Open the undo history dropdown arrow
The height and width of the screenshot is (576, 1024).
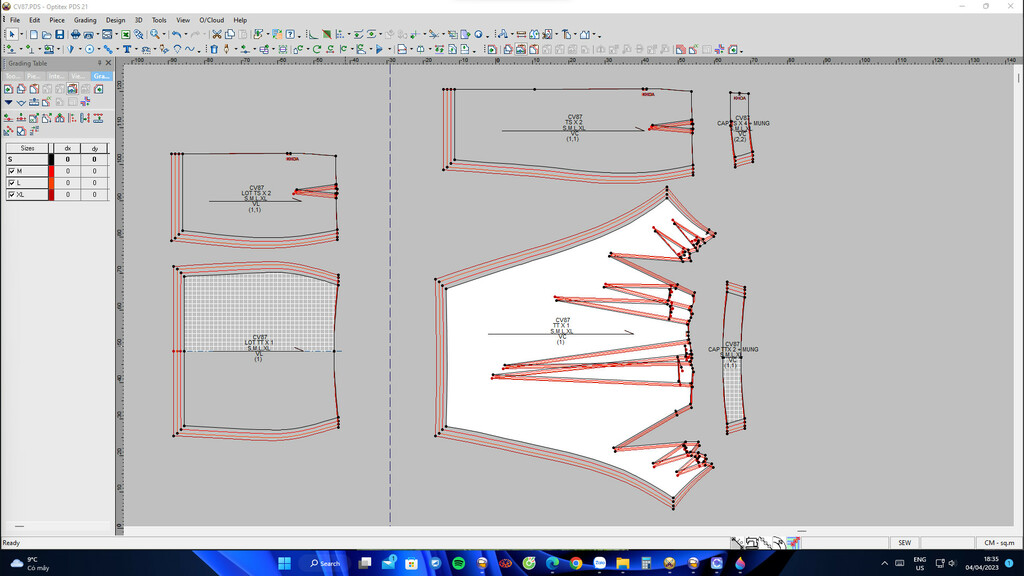[x=184, y=35]
